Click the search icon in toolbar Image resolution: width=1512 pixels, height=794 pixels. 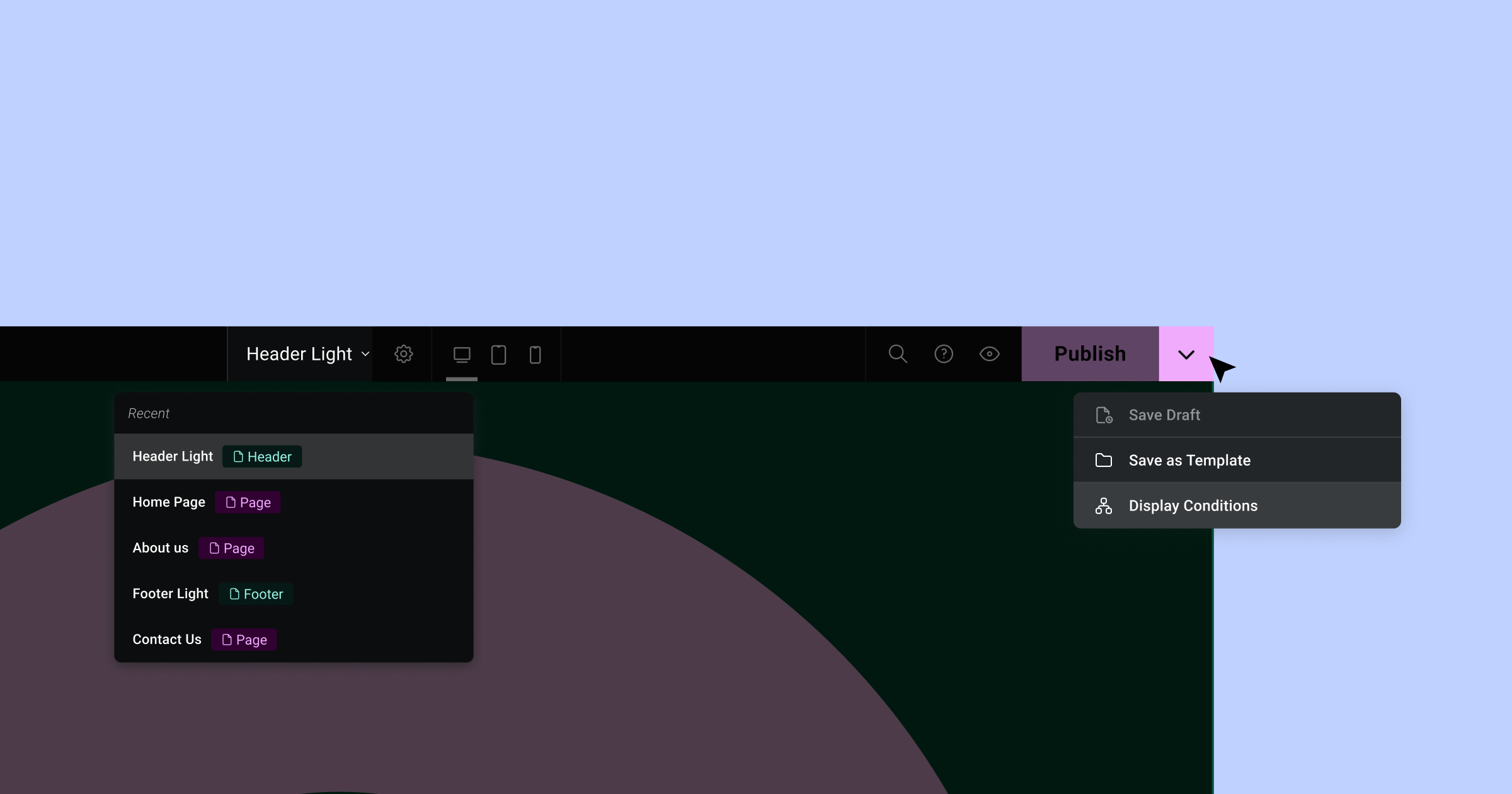tap(898, 354)
